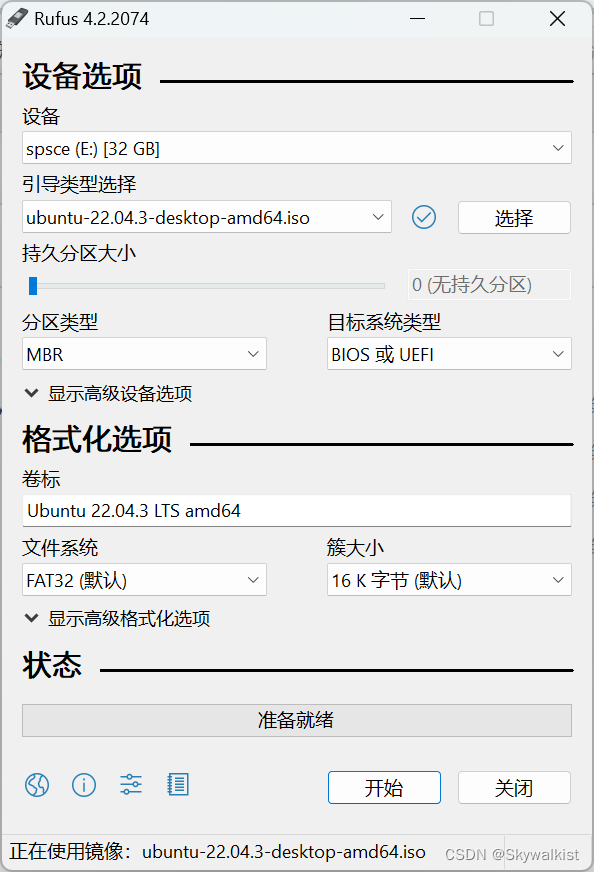Click the 设备 label above the device dropdown
Viewport: 594px width, 872px height.
click(x=41, y=117)
